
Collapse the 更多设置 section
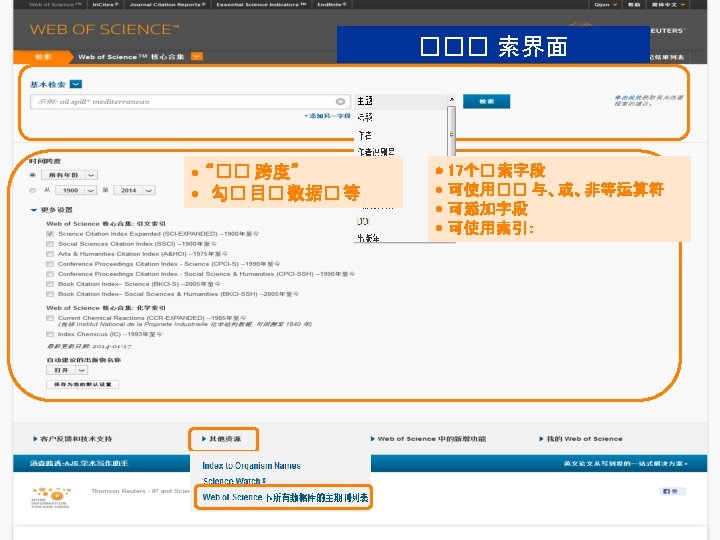click(x=51, y=210)
